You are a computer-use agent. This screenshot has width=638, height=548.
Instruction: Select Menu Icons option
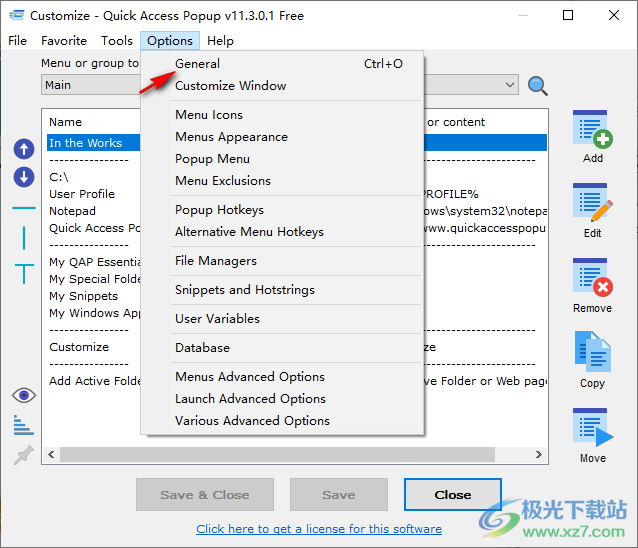coord(282,115)
